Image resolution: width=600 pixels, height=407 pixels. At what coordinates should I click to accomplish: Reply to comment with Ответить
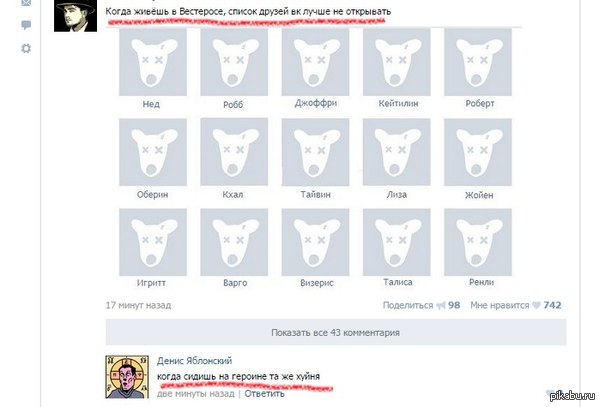tap(264, 394)
